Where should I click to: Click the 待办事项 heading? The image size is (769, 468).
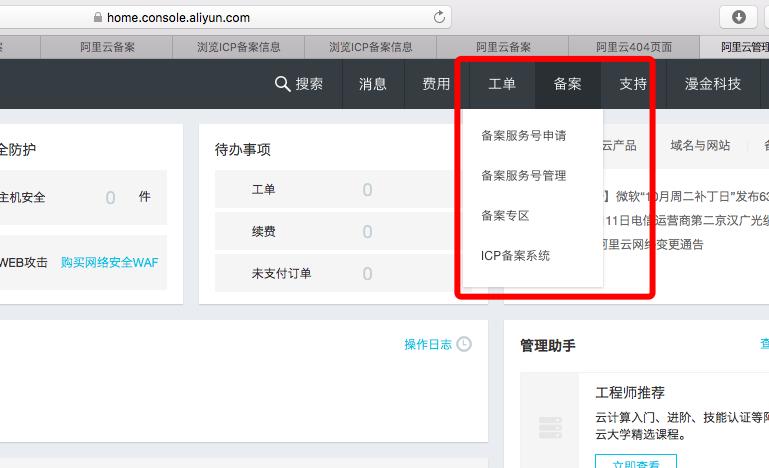242,149
